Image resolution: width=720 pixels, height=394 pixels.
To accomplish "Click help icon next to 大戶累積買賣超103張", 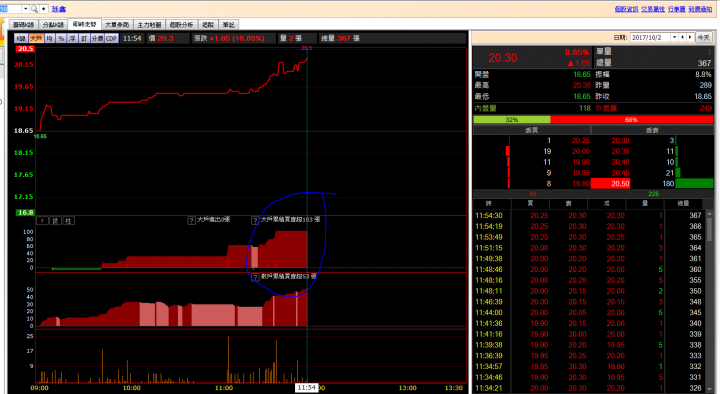I will tap(255, 221).
